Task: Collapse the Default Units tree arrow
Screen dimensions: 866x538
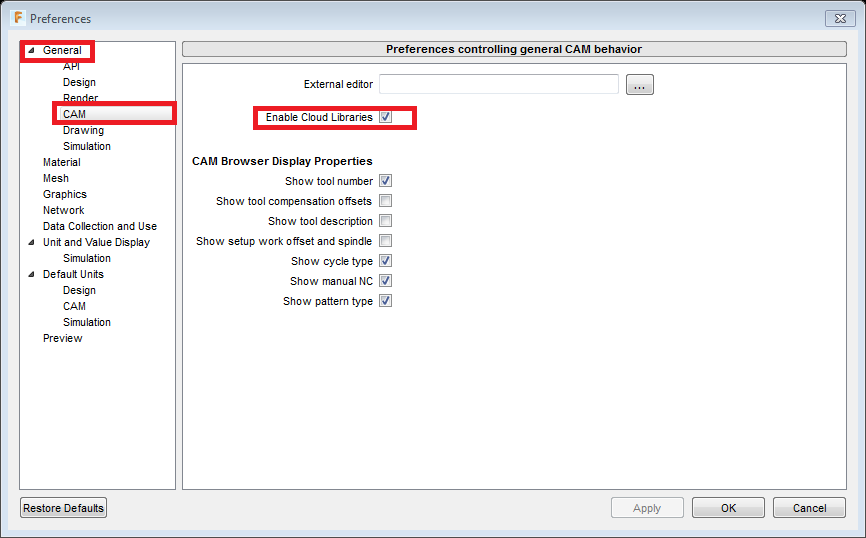Action: coord(31,275)
